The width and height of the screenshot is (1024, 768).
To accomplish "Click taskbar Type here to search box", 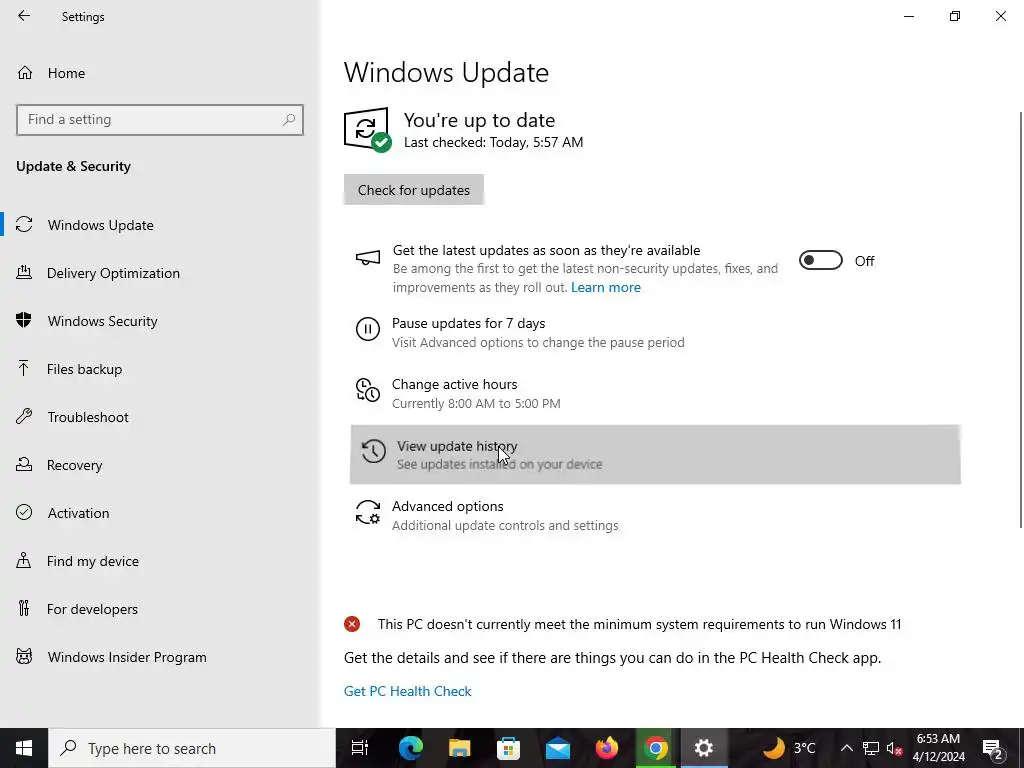I will coord(191,748).
